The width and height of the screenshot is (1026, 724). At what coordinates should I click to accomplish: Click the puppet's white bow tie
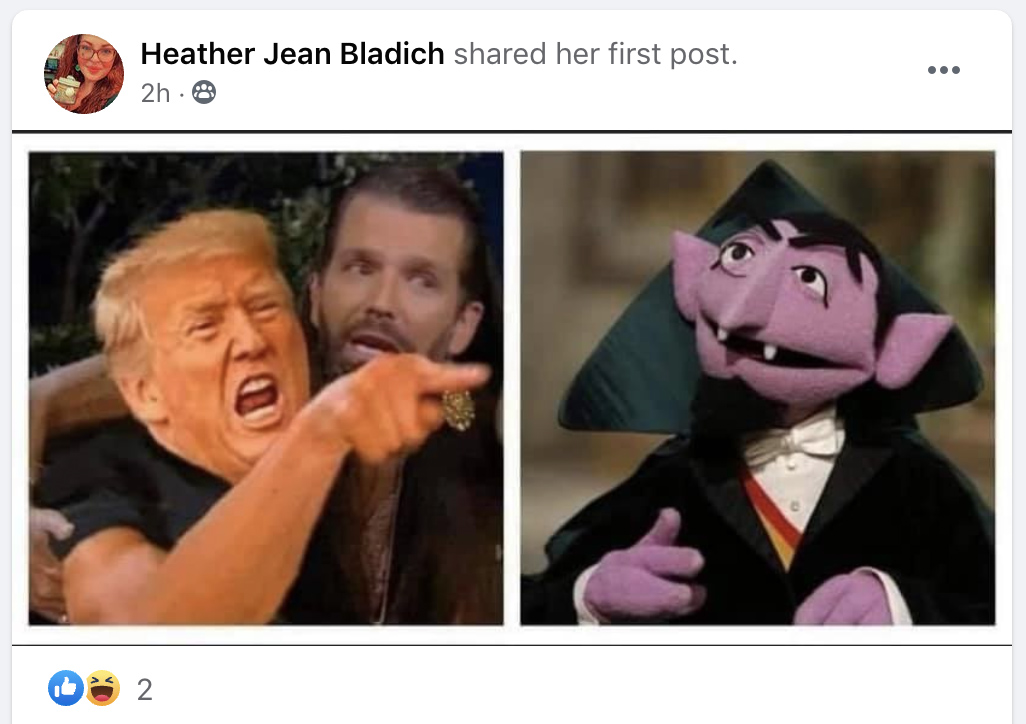(795, 439)
